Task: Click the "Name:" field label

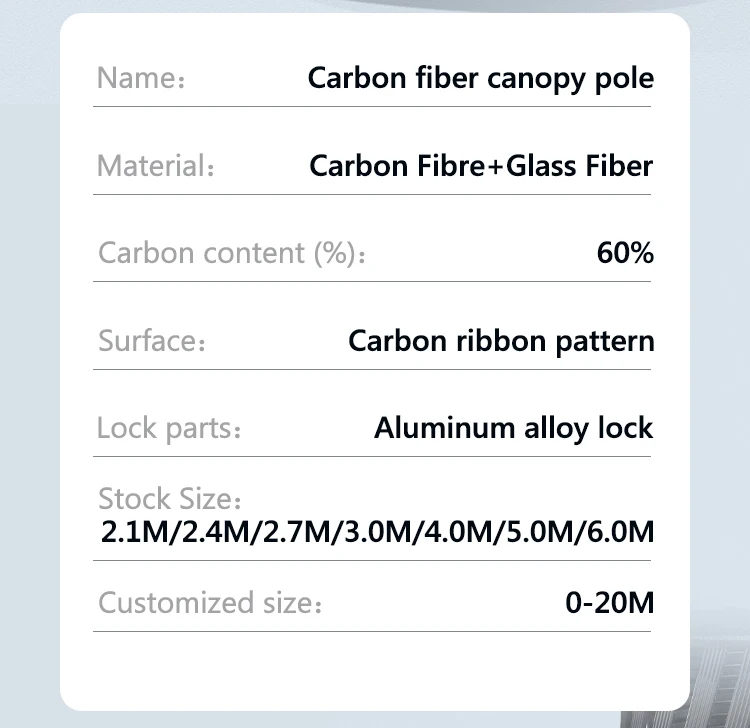Action: click(x=140, y=79)
